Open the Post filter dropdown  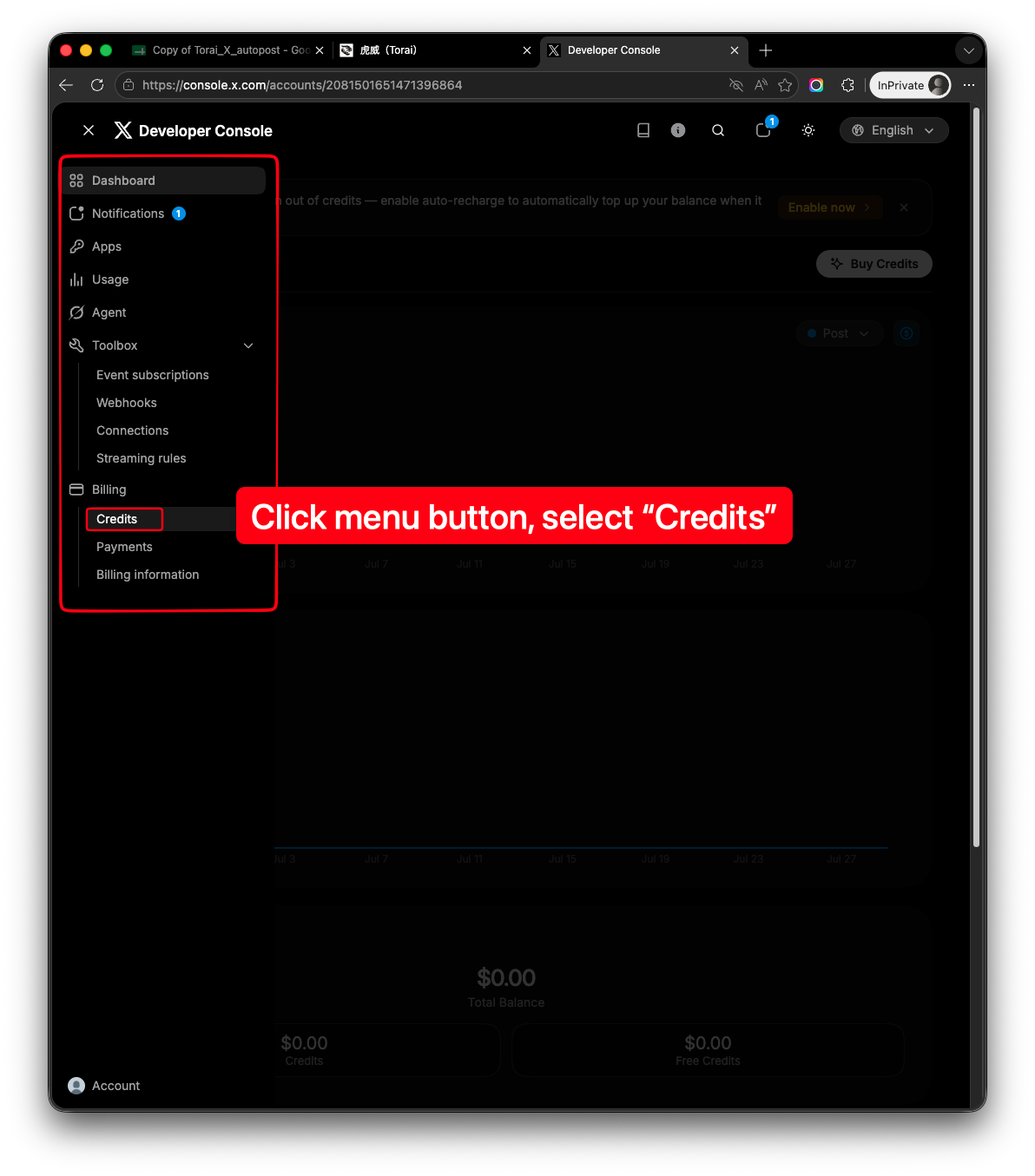pyautogui.click(x=840, y=333)
